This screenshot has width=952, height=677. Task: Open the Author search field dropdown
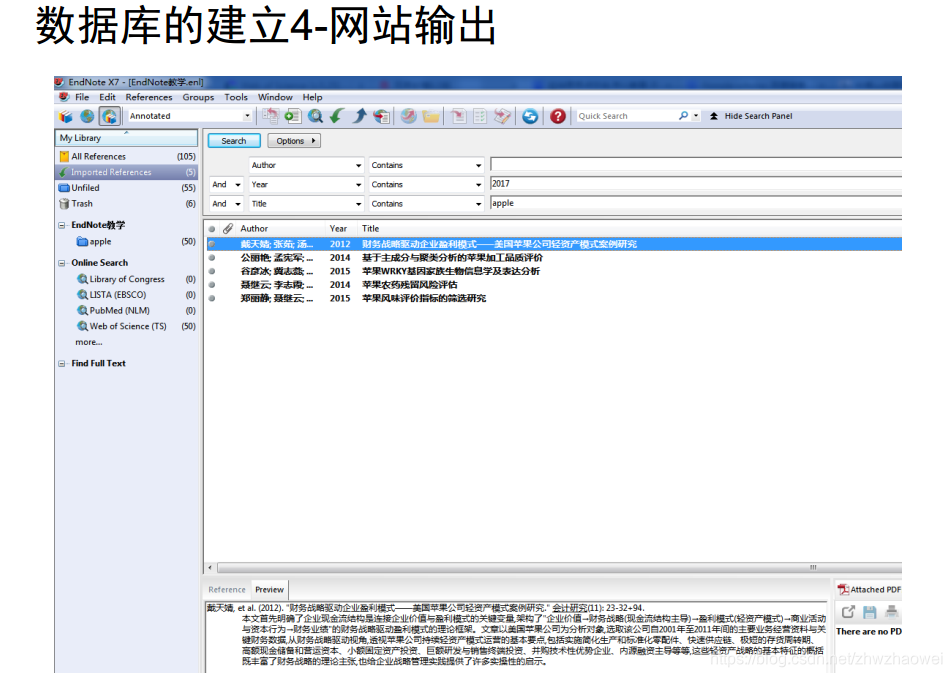(358, 165)
